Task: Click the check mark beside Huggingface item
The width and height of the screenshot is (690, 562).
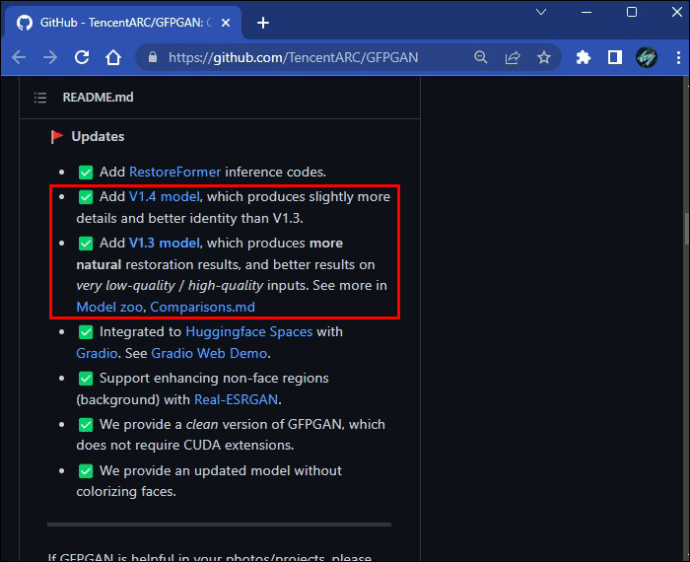Action: (x=86, y=332)
